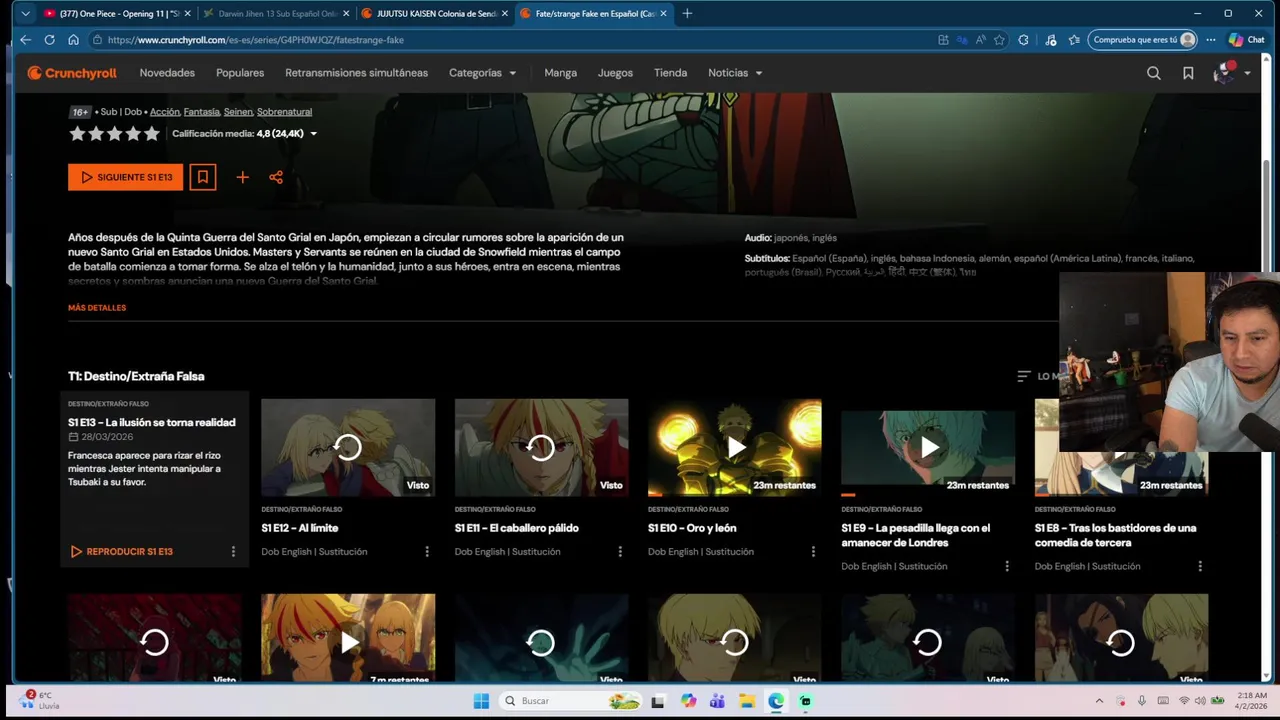1280x720 pixels.
Task: Open the tab search dropdown arrow
Action: click(x=25, y=13)
